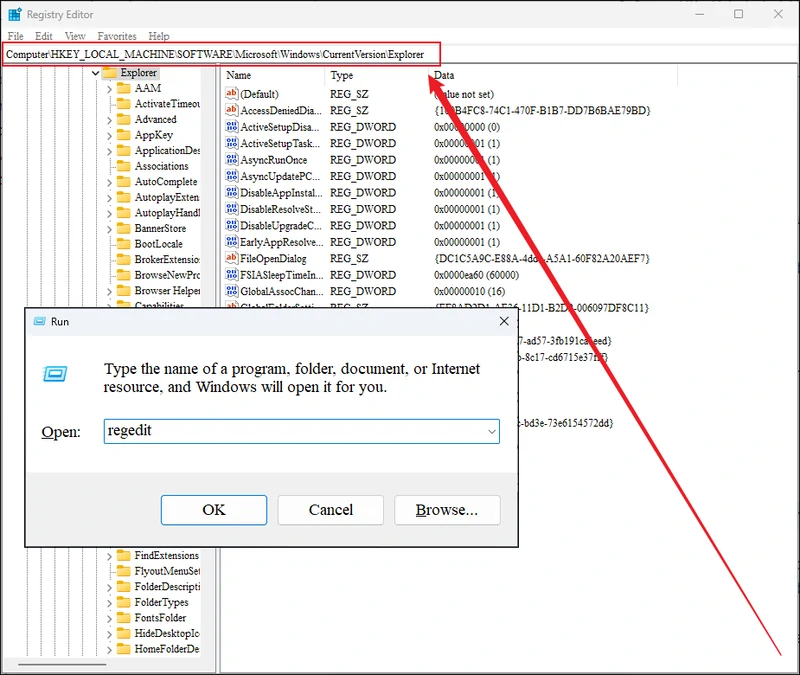Click the AsyncUpdatePC... DWORD icon
This screenshot has width=800, height=675.
(232, 176)
